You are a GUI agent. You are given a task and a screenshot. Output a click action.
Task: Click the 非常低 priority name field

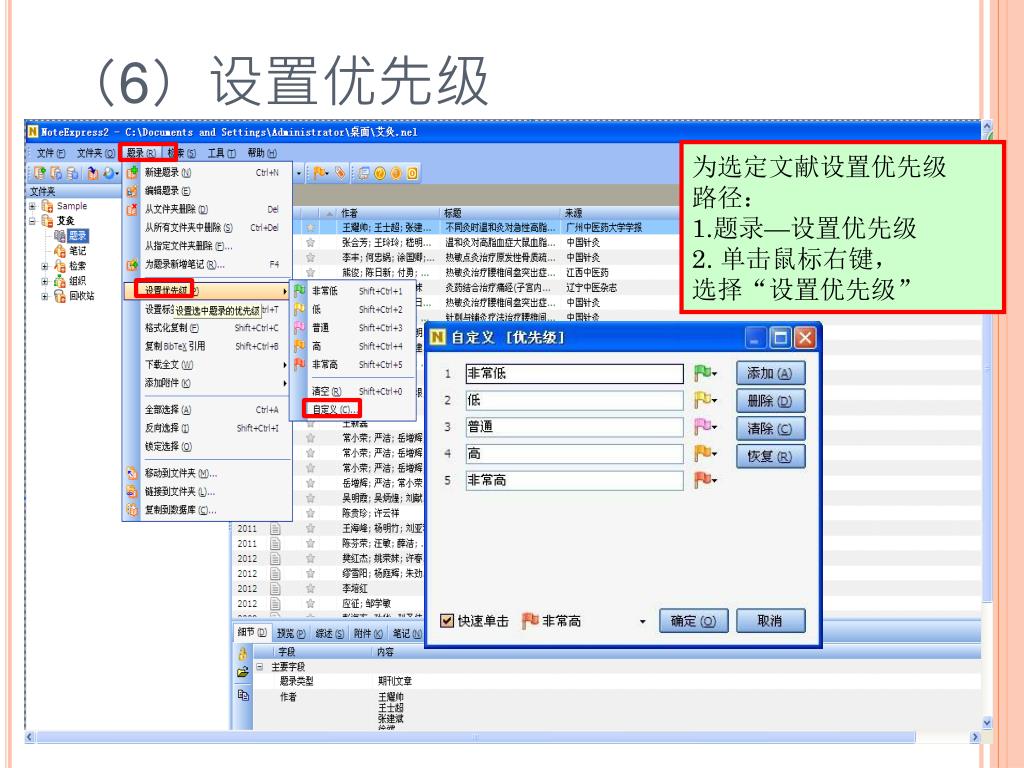(x=574, y=374)
